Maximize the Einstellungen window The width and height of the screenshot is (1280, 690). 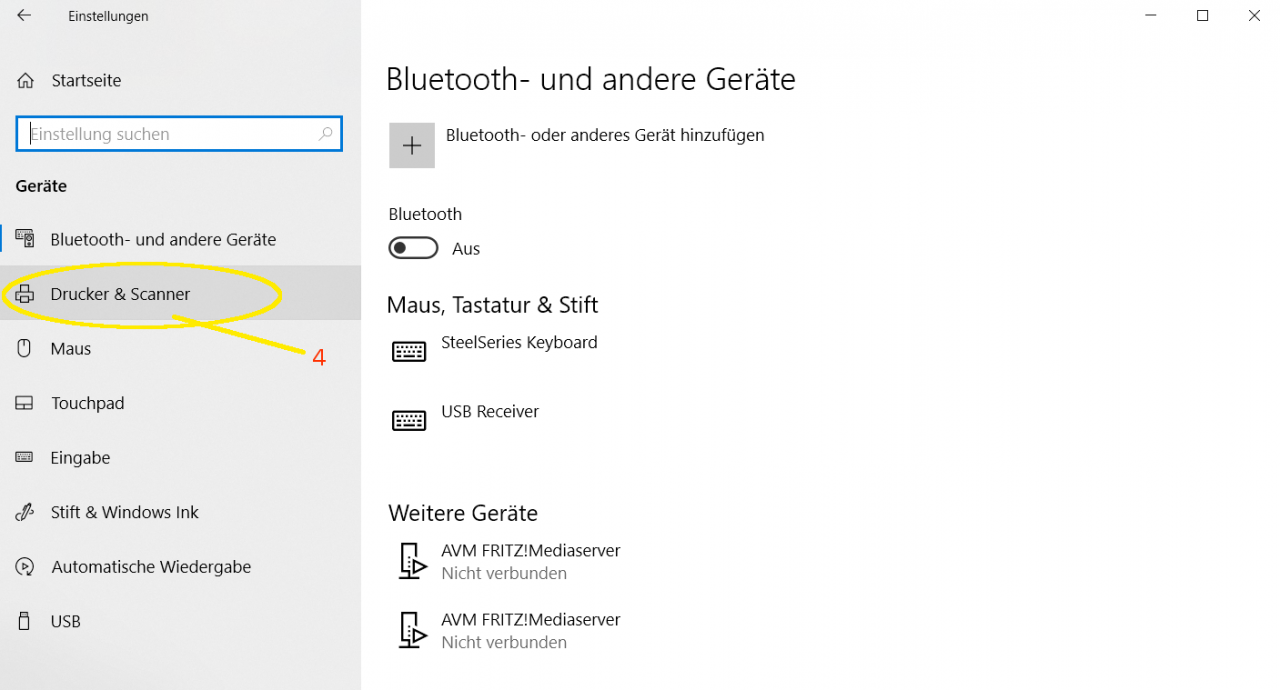click(1203, 16)
